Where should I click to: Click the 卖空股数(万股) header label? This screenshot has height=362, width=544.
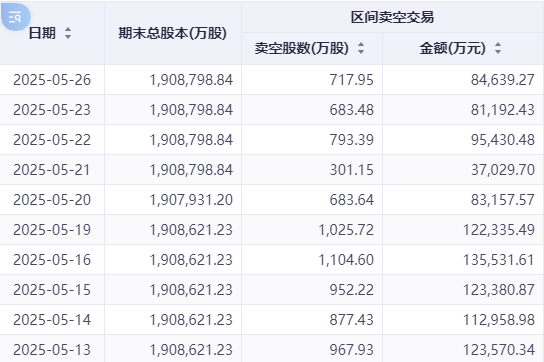point(301,48)
